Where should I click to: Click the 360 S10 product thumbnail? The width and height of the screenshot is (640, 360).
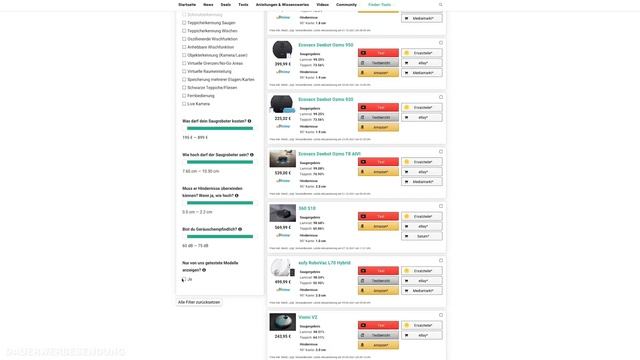click(x=282, y=213)
